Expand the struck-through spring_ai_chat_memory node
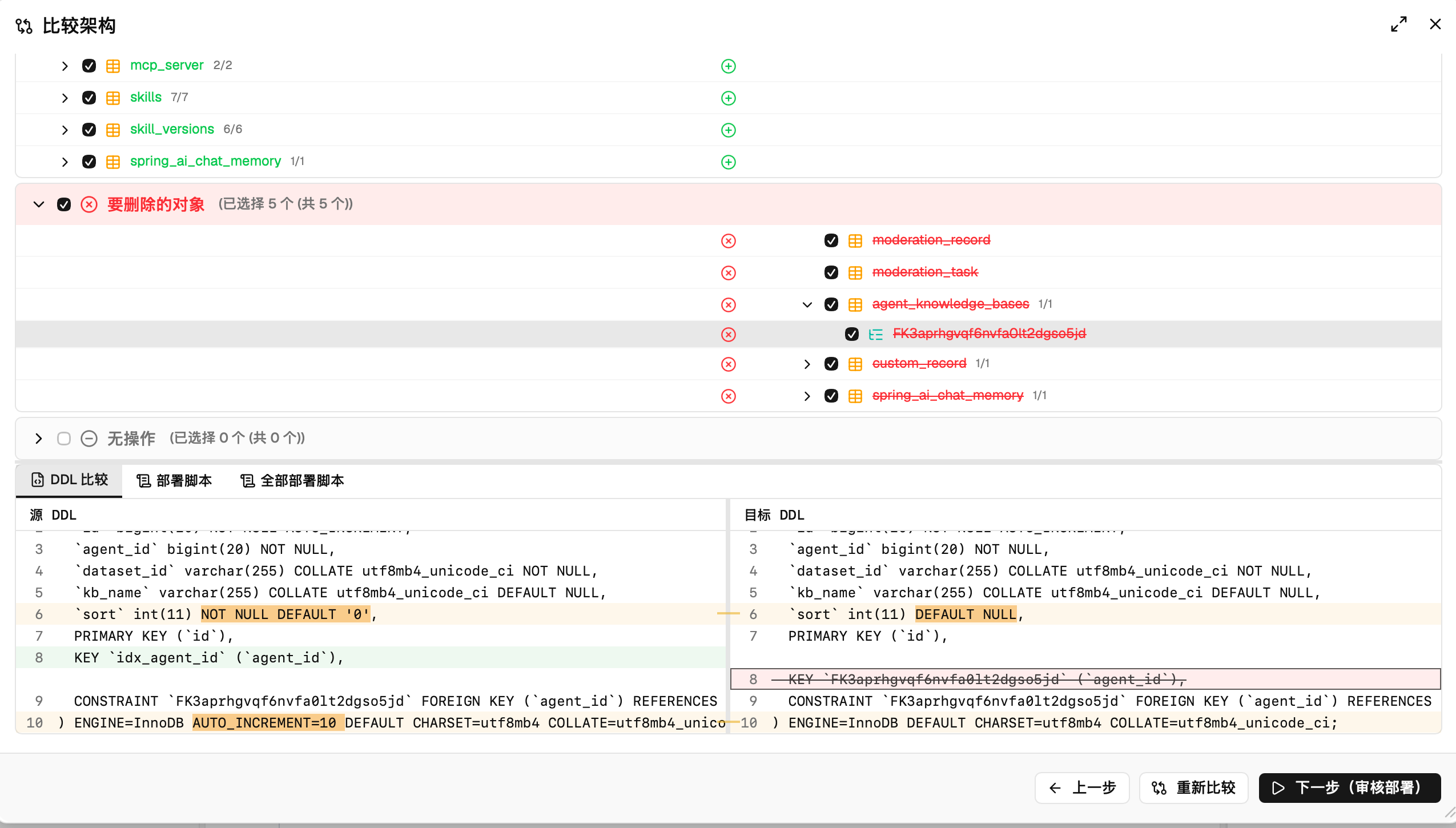This screenshot has height=828, width=1456. [x=807, y=396]
